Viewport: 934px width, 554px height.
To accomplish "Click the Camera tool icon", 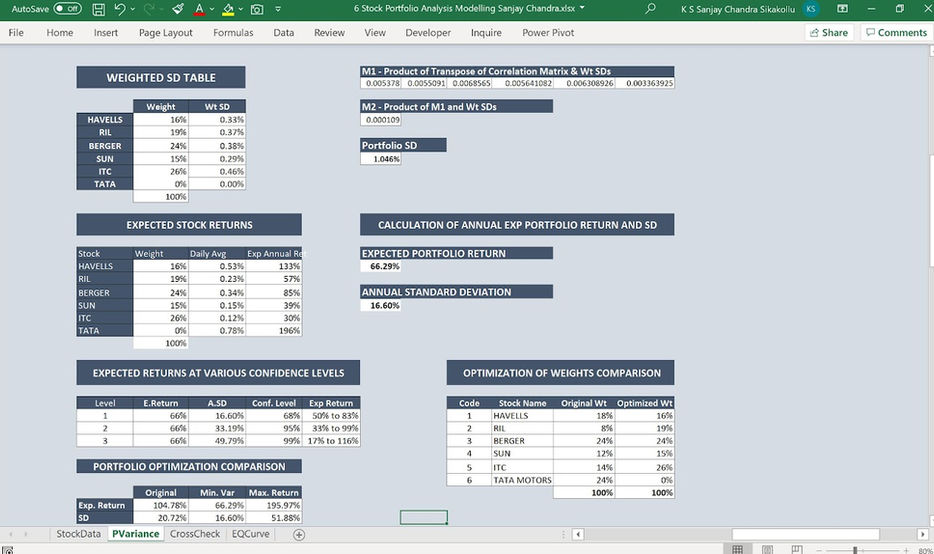I will [257, 9].
